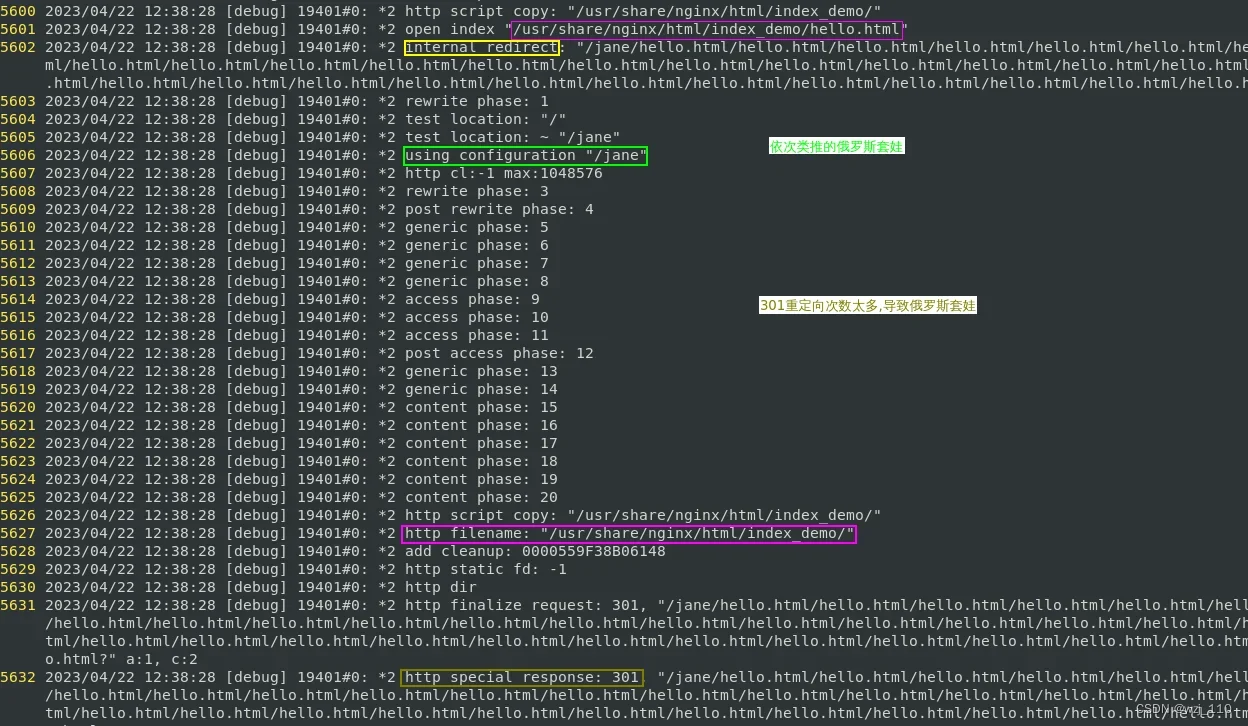The width and height of the screenshot is (1248, 726).
Task: Select the 'content phase: 16' log line
Action: (280, 425)
